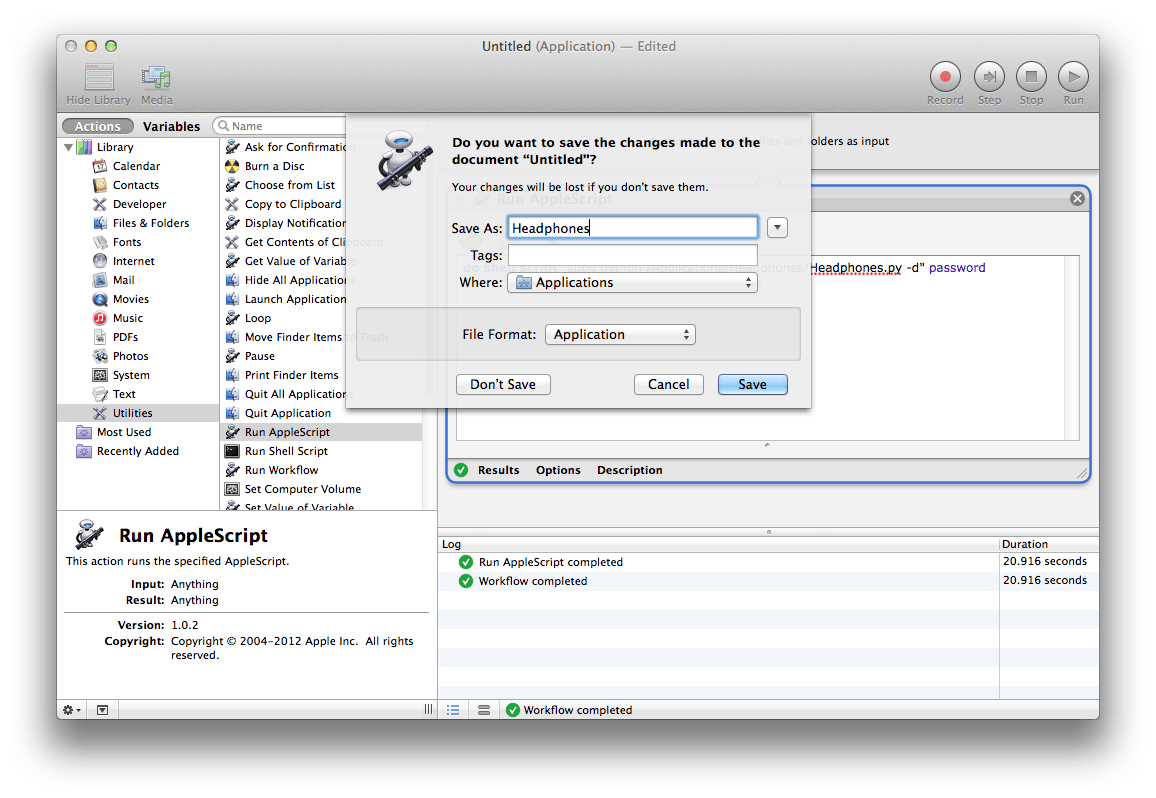The width and height of the screenshot is (1156, 798).
Task: Select the Burn a Disc action
Action: [274, 166]
